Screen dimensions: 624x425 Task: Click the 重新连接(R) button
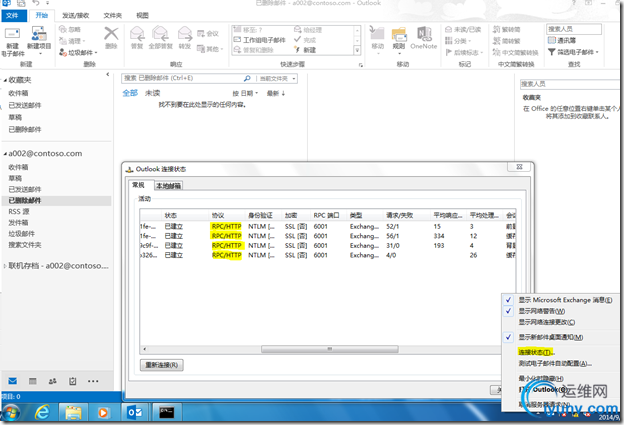coord(162,365)
